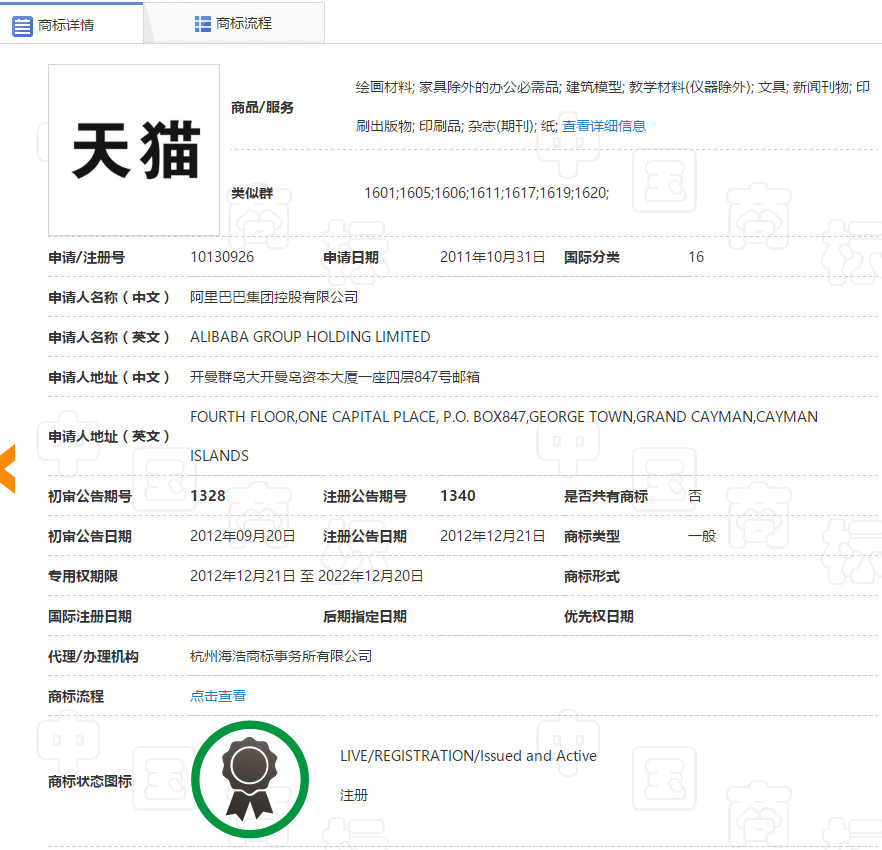Click preliminary announcement issue number 1328
The image size is (882, 850).
(208, 496)
